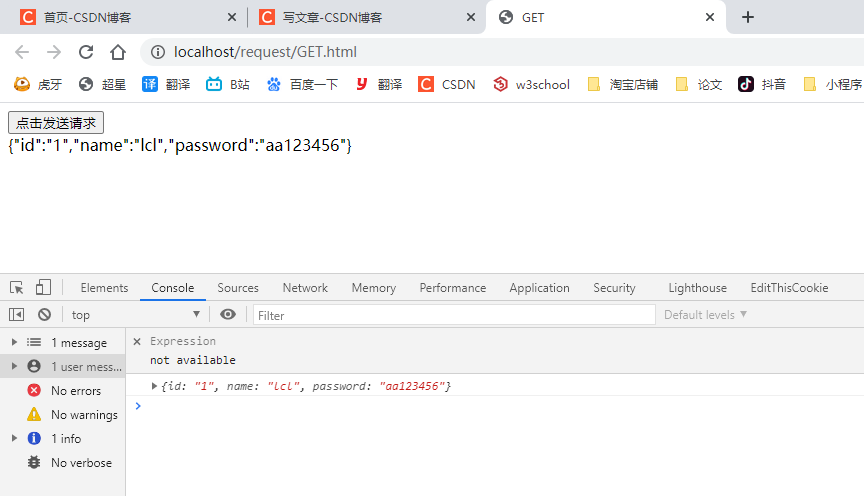Open the 抖音 bookmark
Screen dimensions: 864x496
tap(762, 84)
